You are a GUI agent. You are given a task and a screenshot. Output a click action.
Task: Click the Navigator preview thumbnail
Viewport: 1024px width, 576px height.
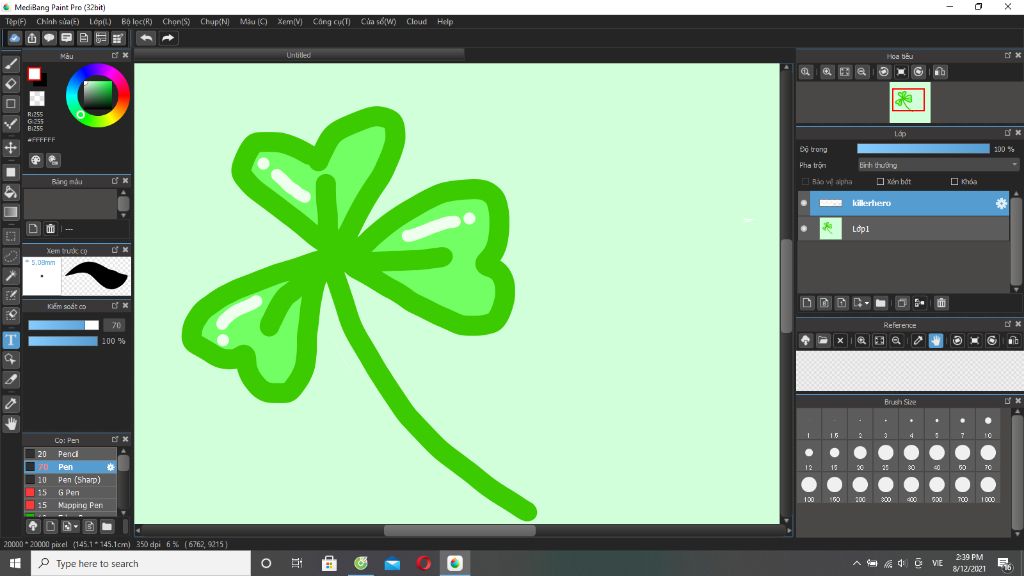910,102
